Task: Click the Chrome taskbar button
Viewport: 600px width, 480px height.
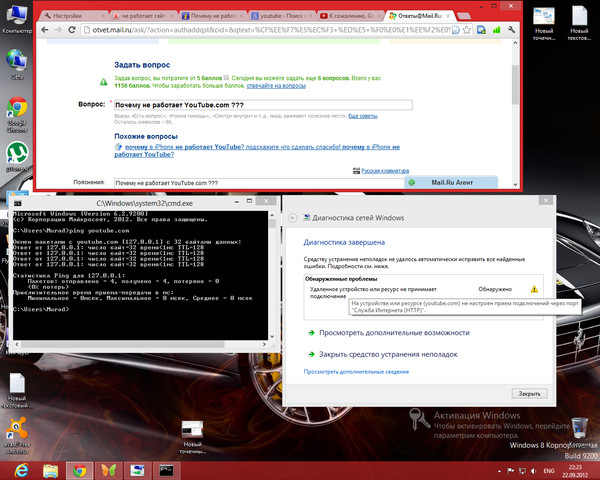Action: coord(80,470)
